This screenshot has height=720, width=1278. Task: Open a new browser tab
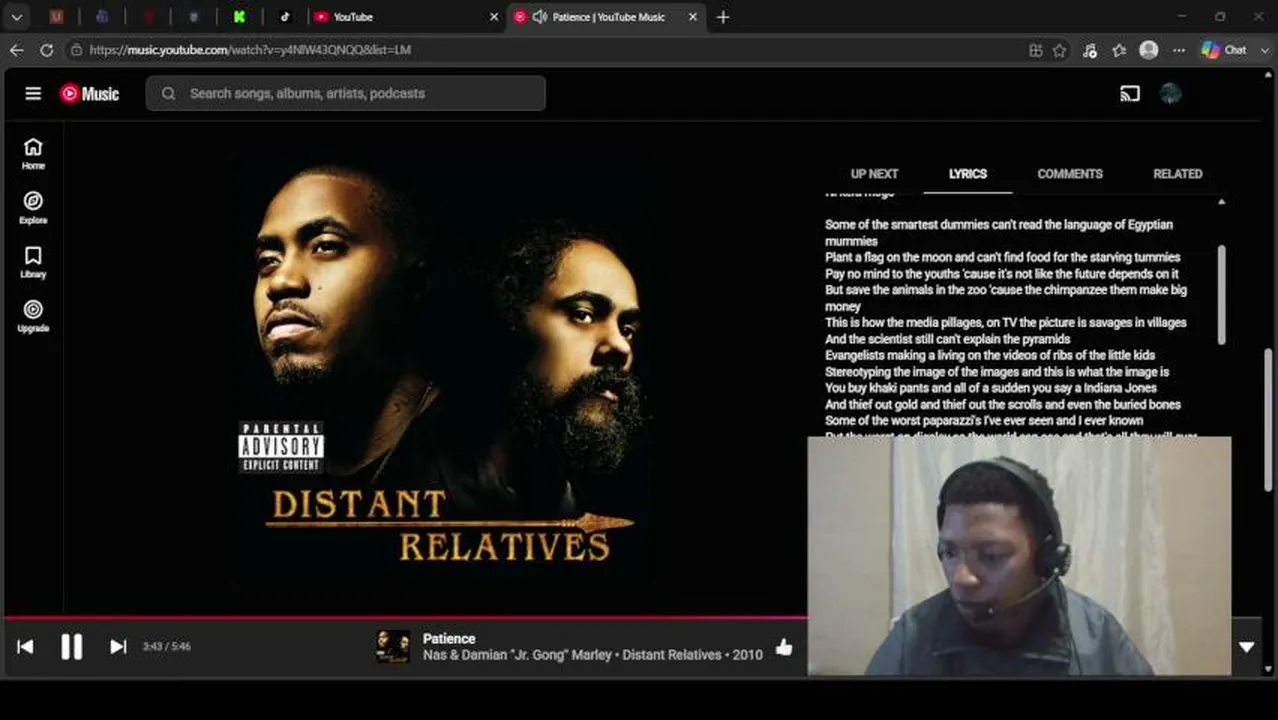[723, 17]
